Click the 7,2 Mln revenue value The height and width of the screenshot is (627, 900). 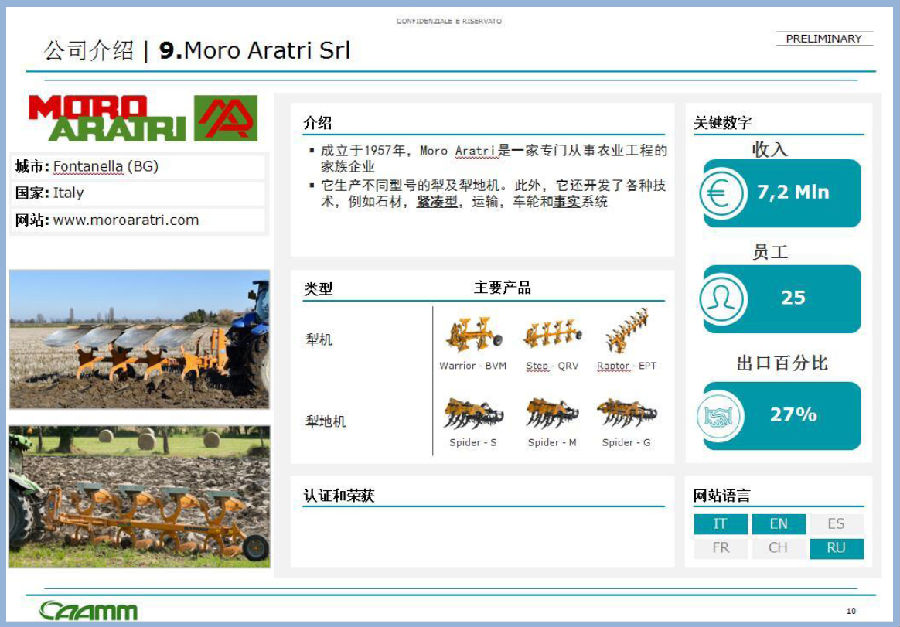point(793,192)
